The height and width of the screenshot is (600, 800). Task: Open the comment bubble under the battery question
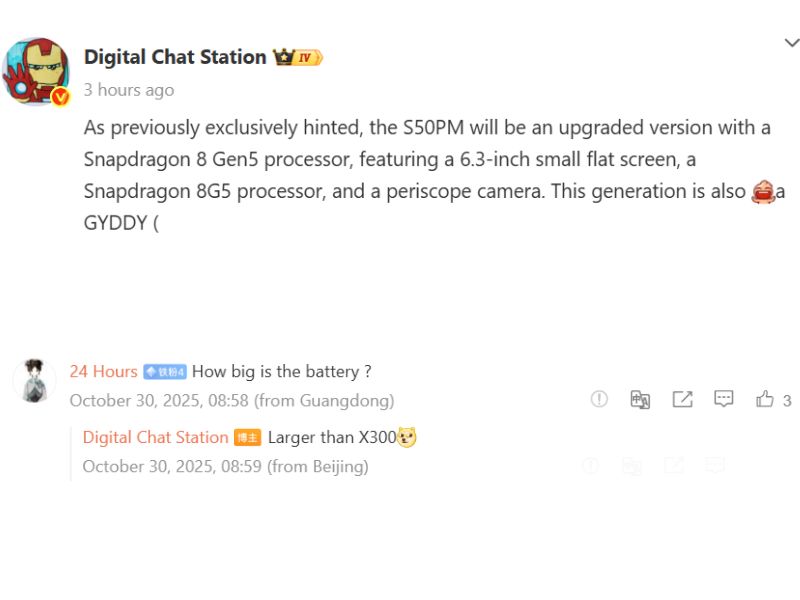click(723, 399)
